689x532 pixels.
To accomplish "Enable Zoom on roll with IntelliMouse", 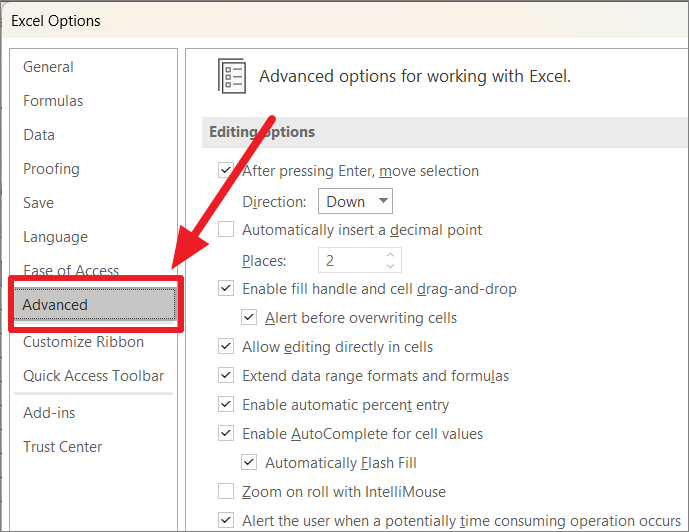I will [x=226, y=492].
